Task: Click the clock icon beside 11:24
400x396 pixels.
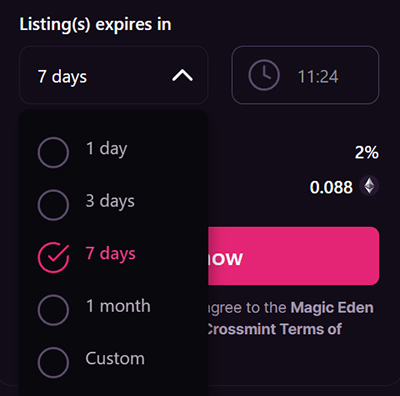Action: [x=264, y=75]
